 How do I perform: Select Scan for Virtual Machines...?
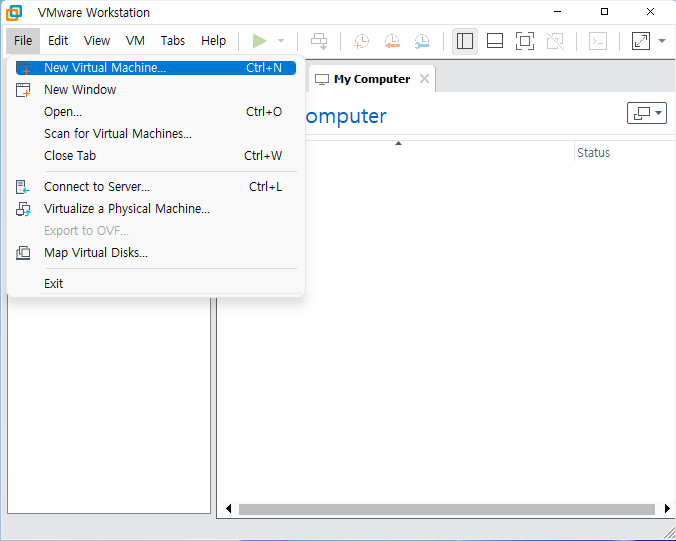[156, 134]
